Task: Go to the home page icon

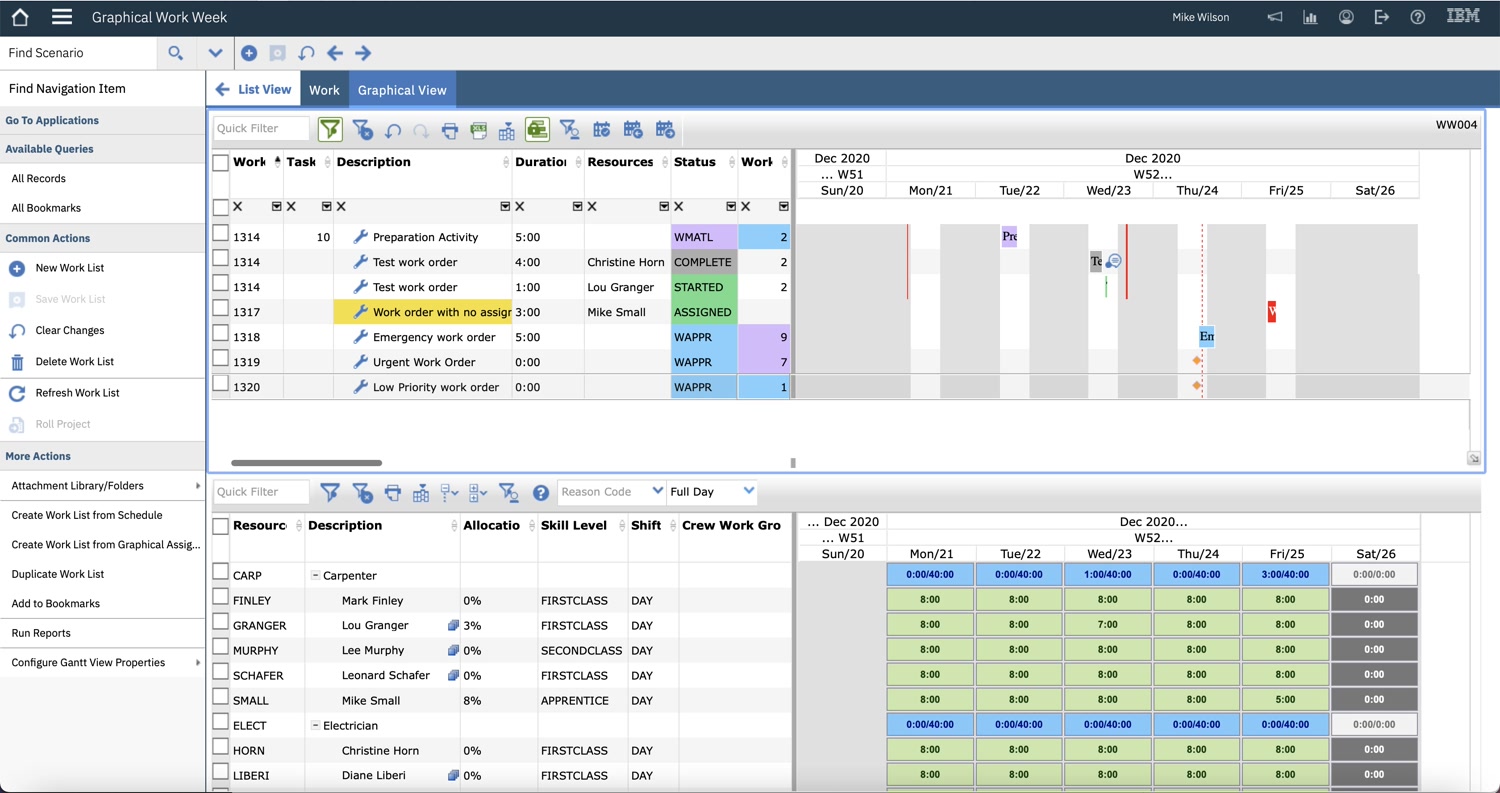Action: 19,17
